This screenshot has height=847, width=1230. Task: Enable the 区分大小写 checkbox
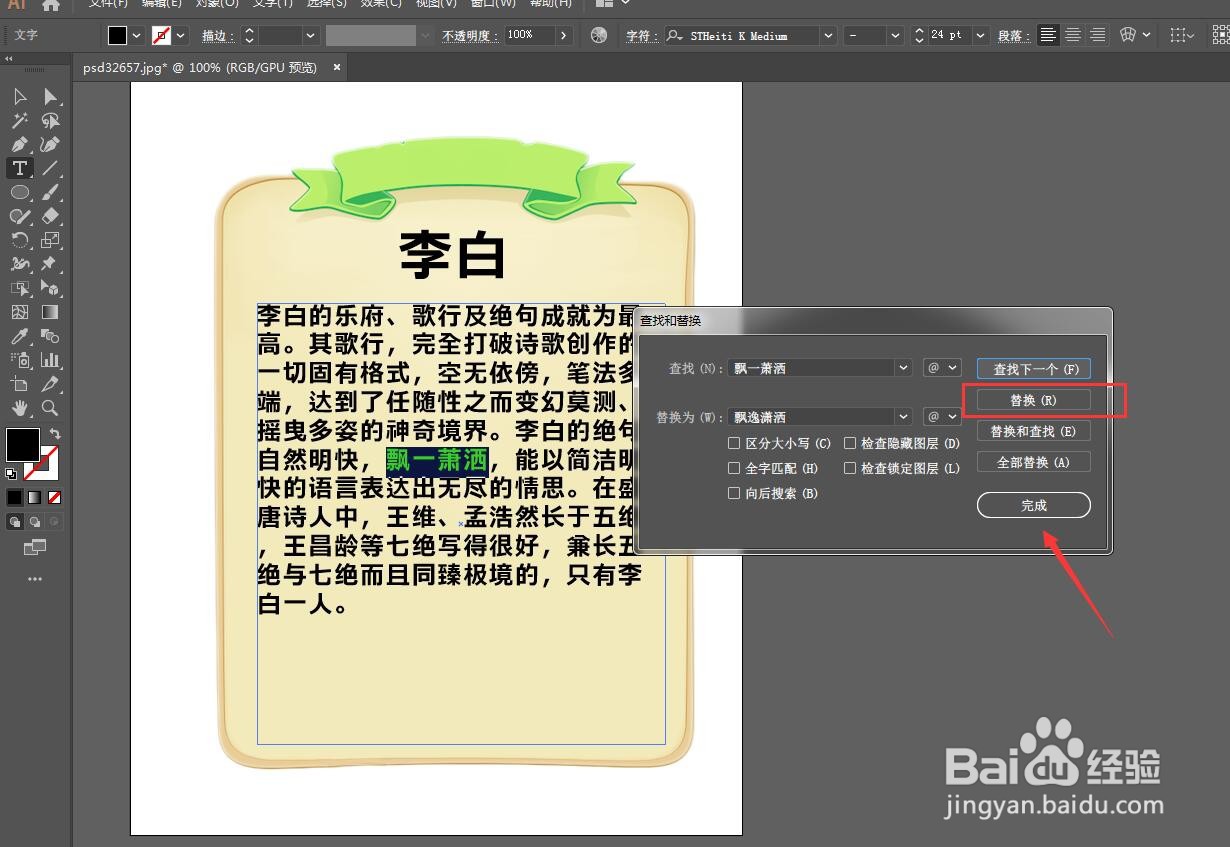tap(734, 443)
